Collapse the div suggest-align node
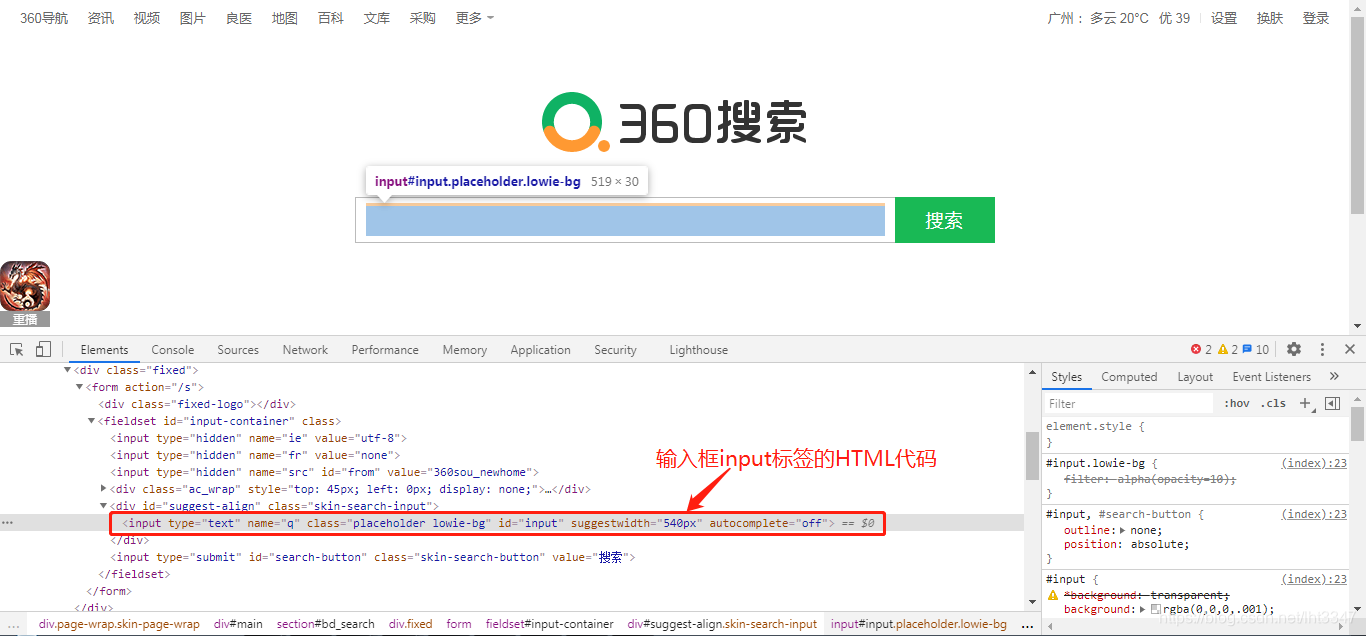This screenshot has width=1366, height=636. tap(104, 506)
